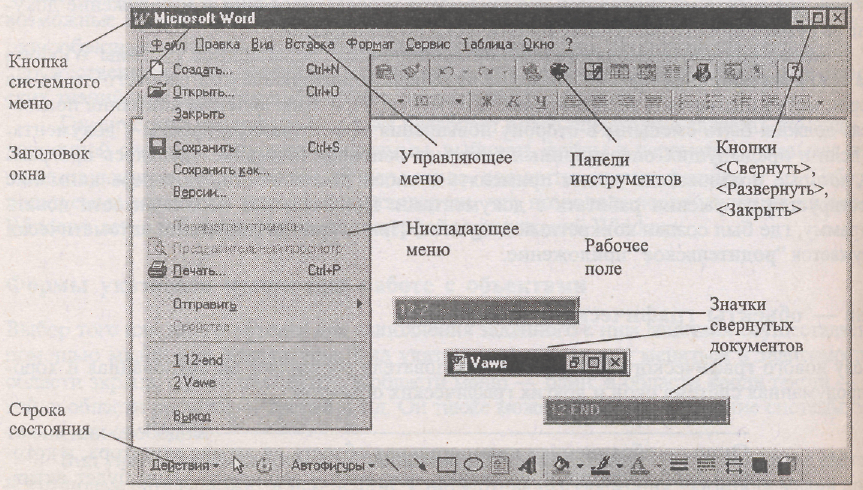Open the Автофигуры dropdown

click(x=332, y=465)
